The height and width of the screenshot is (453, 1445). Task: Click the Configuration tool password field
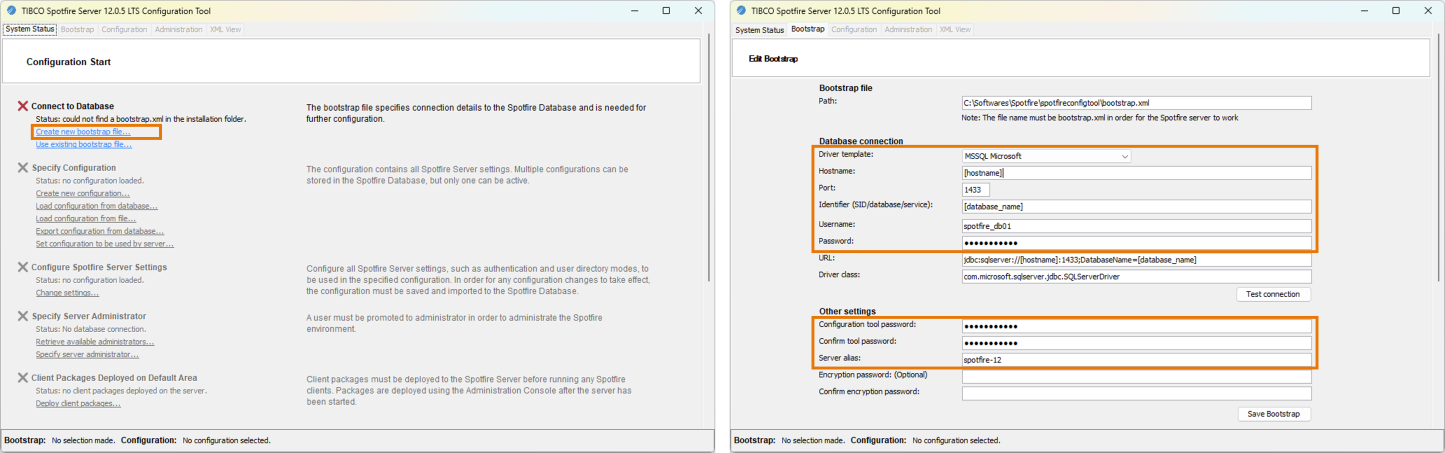coord(1136,326)
